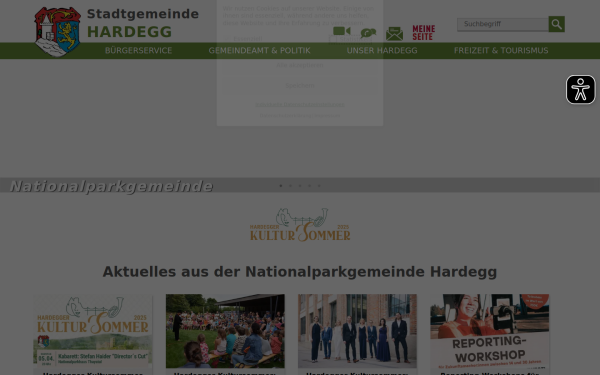Image resolution: width=600 pixels, height=375 pixels.
Task: Click the envelope newsletter icon
Action: (394, 34)
